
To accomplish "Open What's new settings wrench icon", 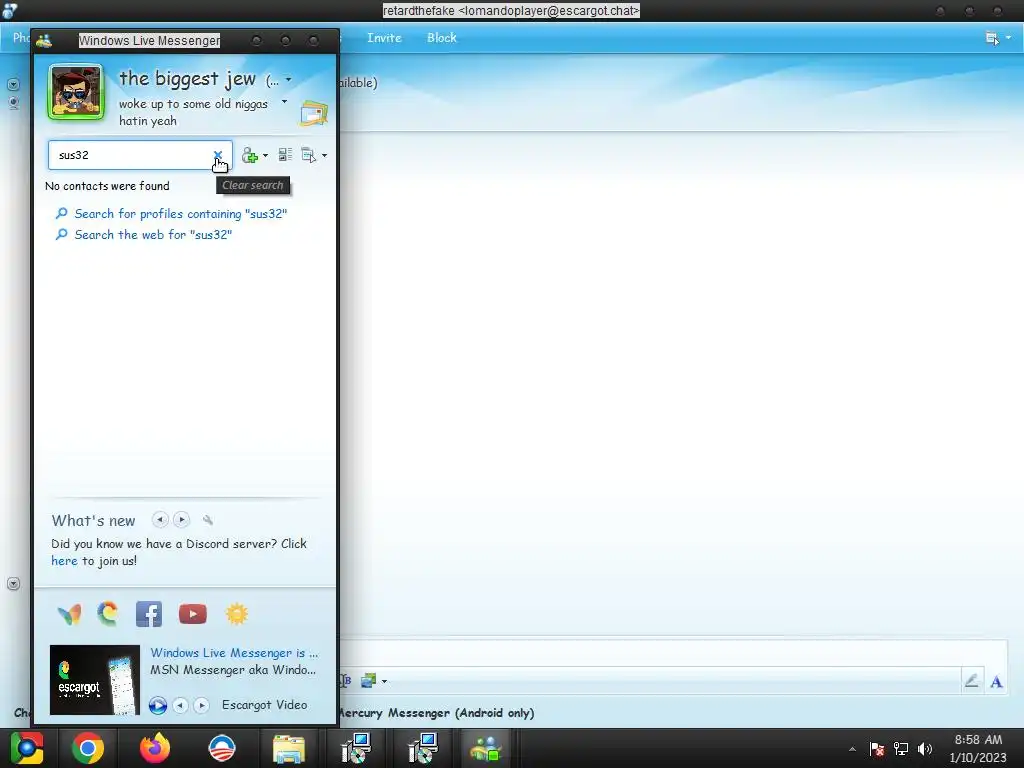I will [208, 520].
